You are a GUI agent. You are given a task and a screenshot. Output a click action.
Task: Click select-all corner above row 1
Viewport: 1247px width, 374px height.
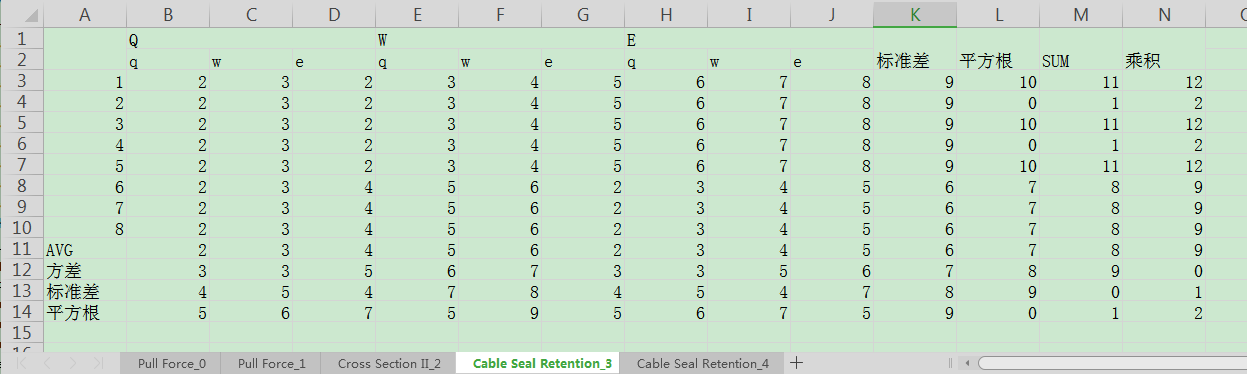point(22,14)
